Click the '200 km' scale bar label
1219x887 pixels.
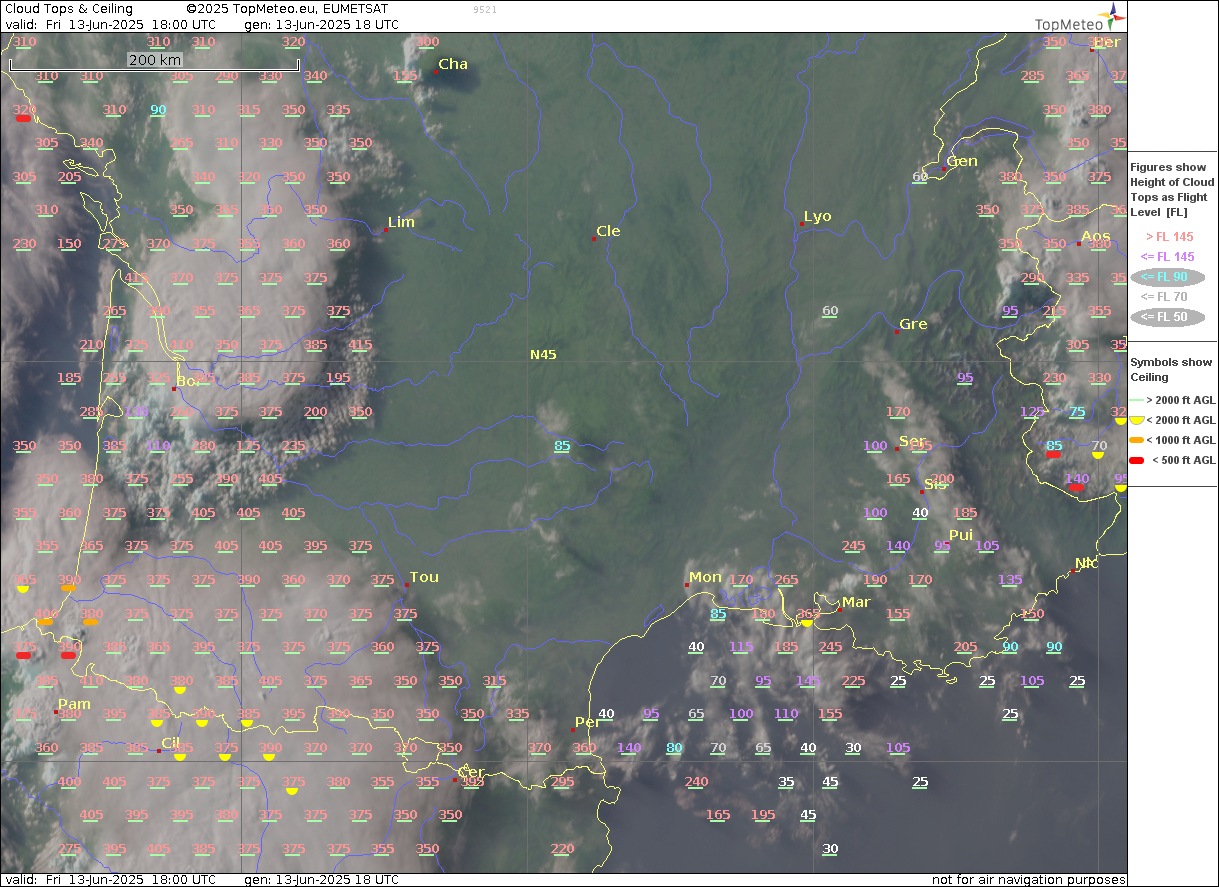pos(154,59)
